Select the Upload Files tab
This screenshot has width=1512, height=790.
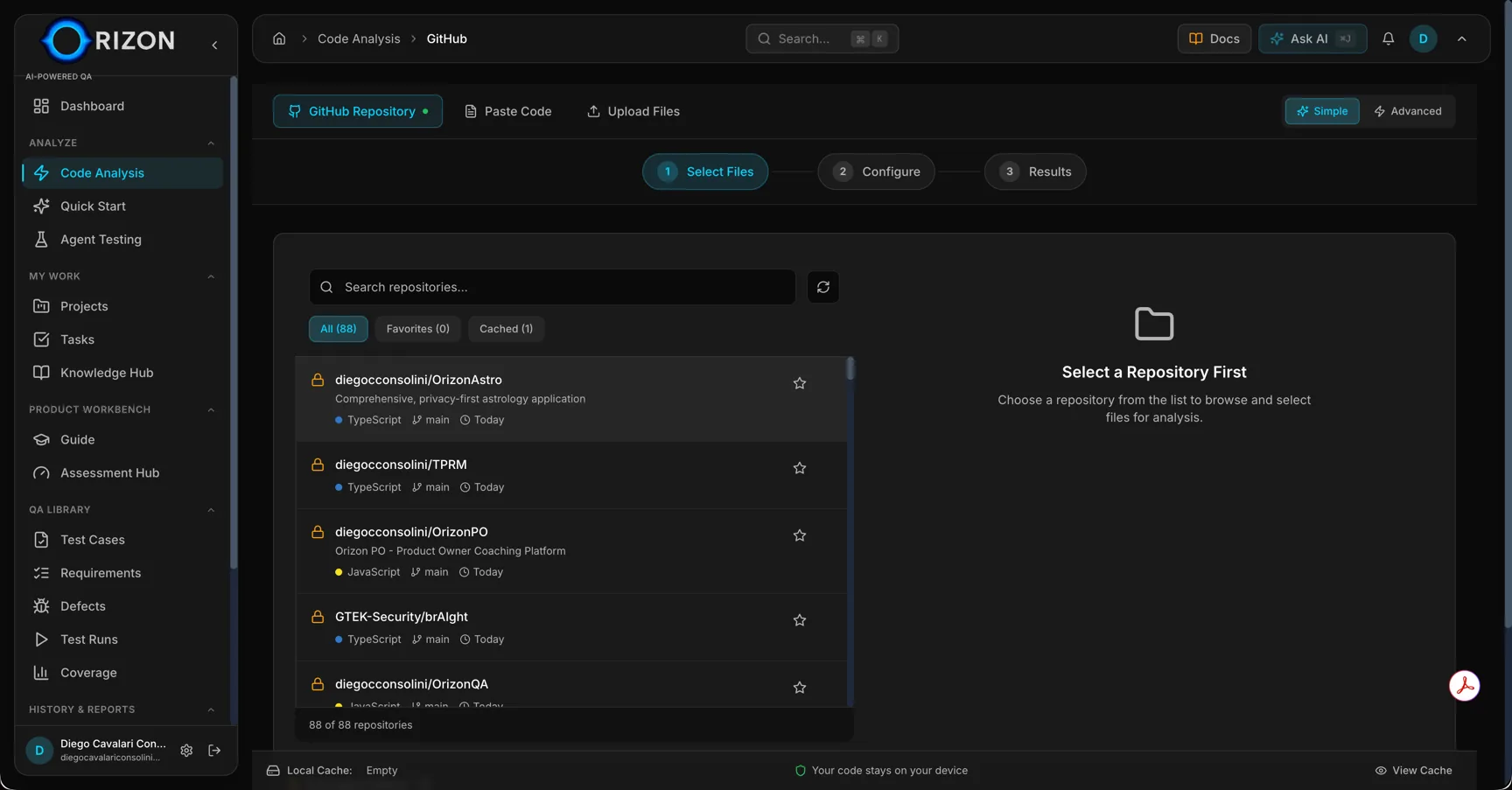click(x=633, y=111)
